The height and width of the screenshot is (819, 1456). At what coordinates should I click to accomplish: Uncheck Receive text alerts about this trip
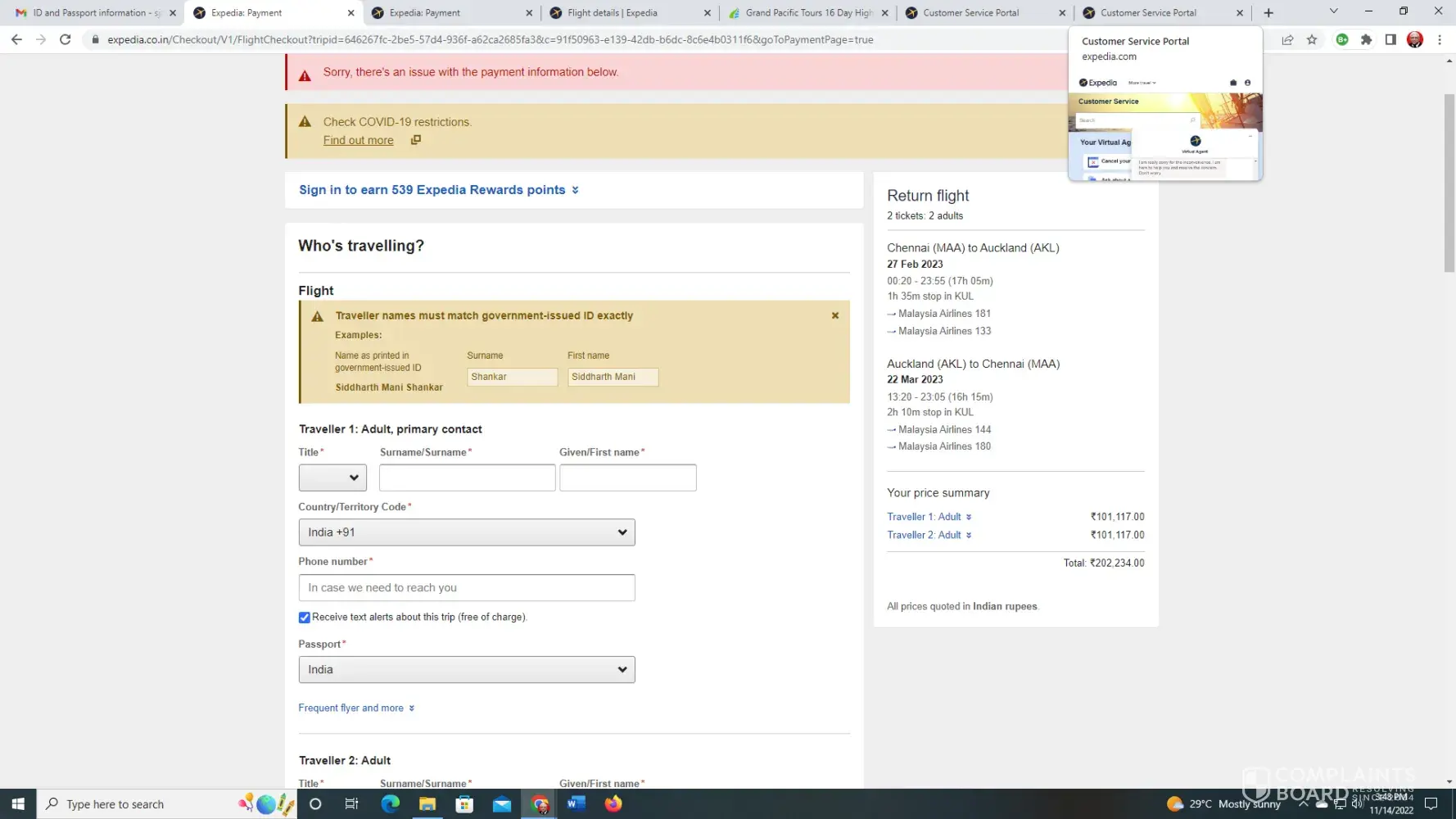[305, 618]
